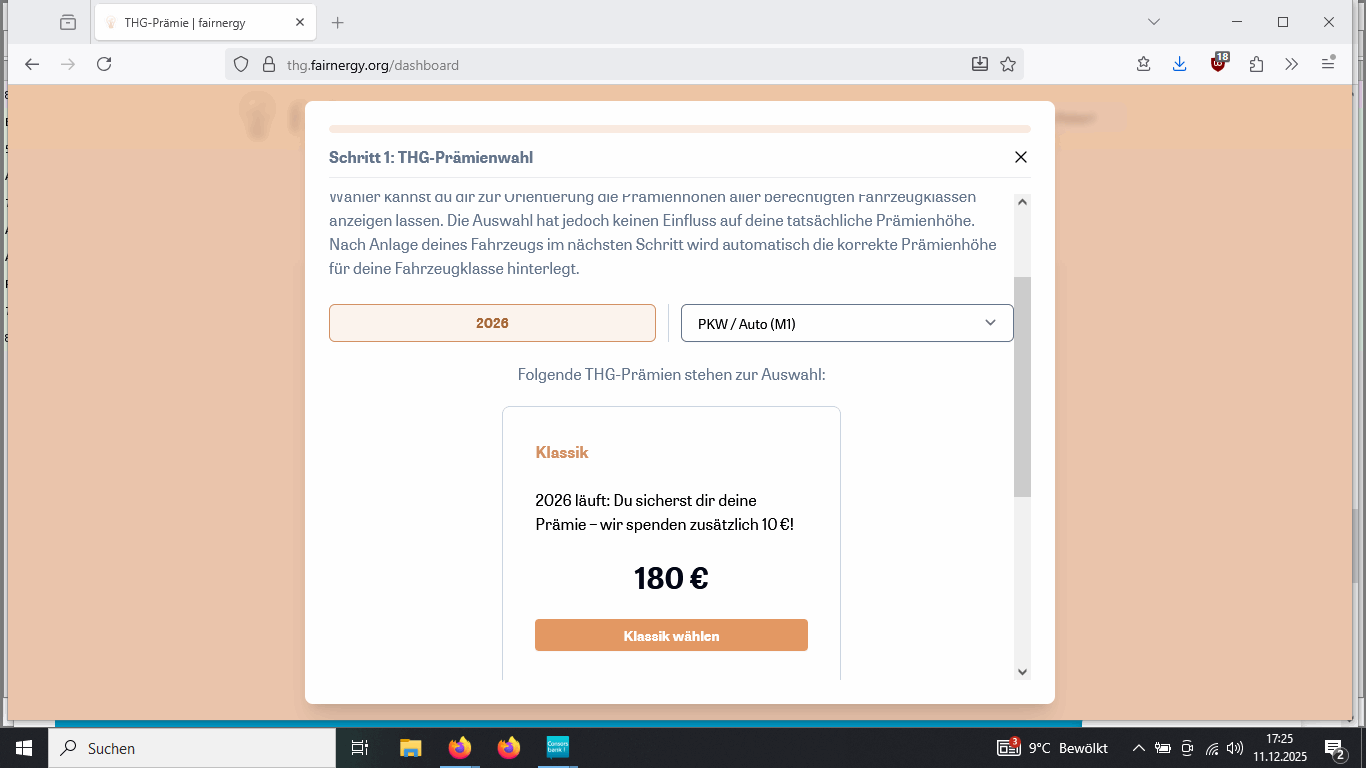Screen dimensions: 1366x768
Task: Click the dialog scrollbar up arrow
Action: (1022, 202)
